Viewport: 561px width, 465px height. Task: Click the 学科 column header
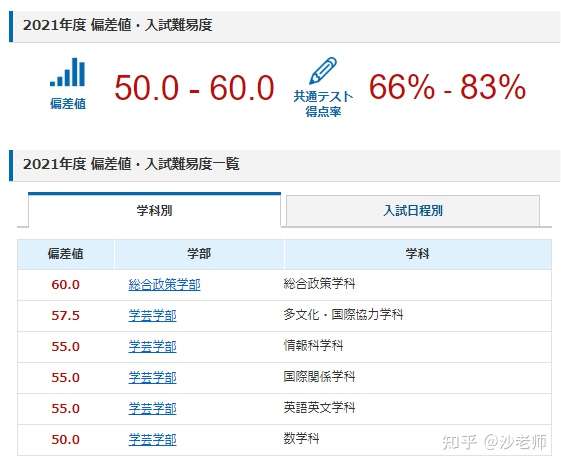tap(417, 254)
